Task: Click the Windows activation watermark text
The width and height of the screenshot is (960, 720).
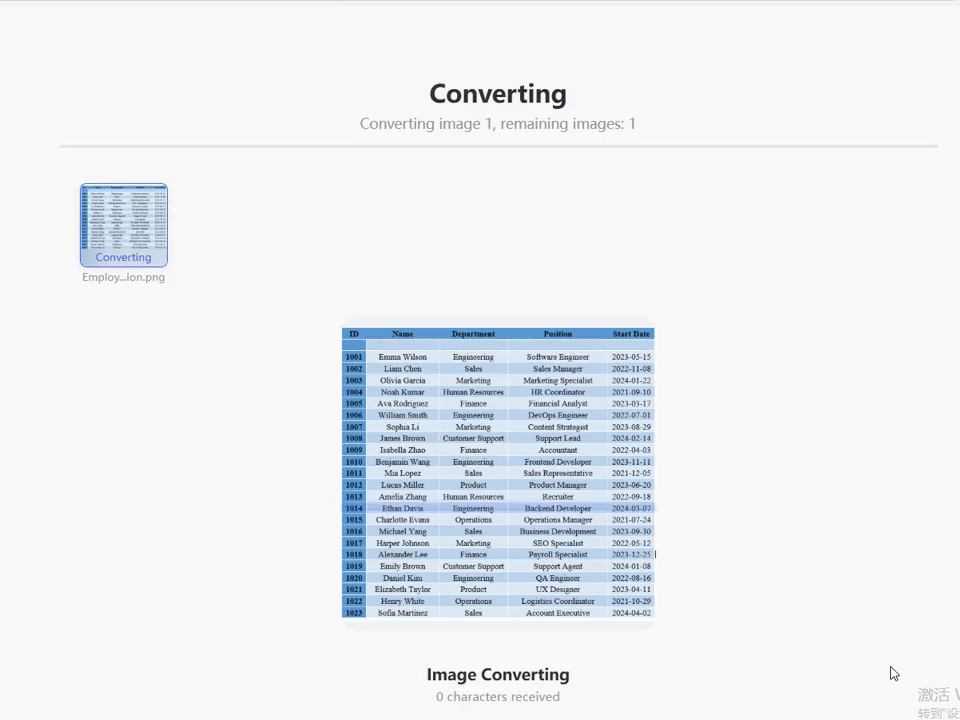Action: pos(938,695)
